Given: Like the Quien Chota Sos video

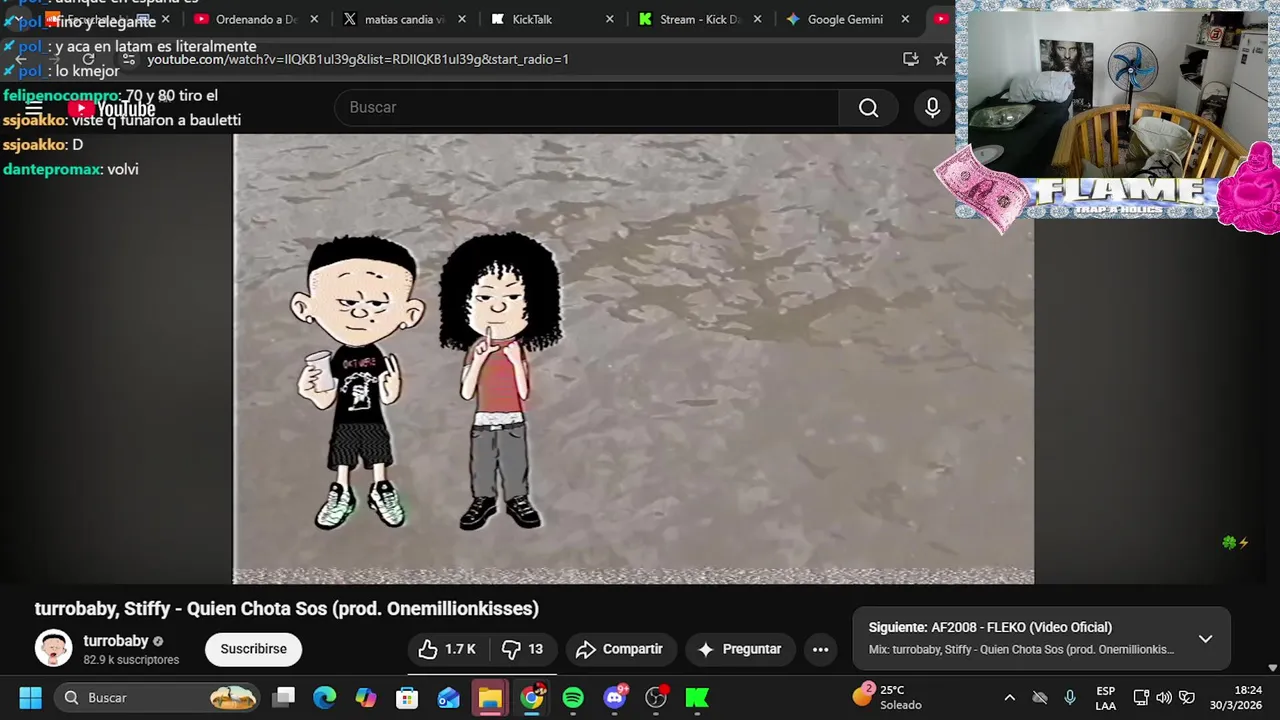Looking at the screenshot, I should click(447, 649).
